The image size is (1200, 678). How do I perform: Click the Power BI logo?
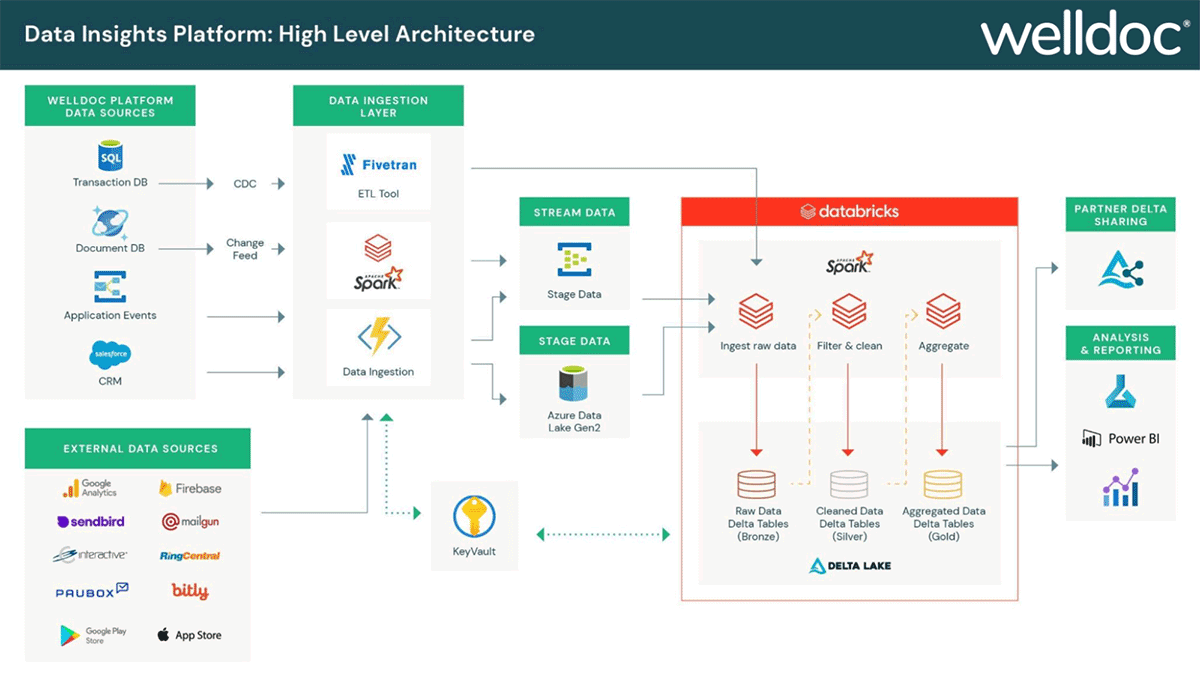(x=1120, y=438)
